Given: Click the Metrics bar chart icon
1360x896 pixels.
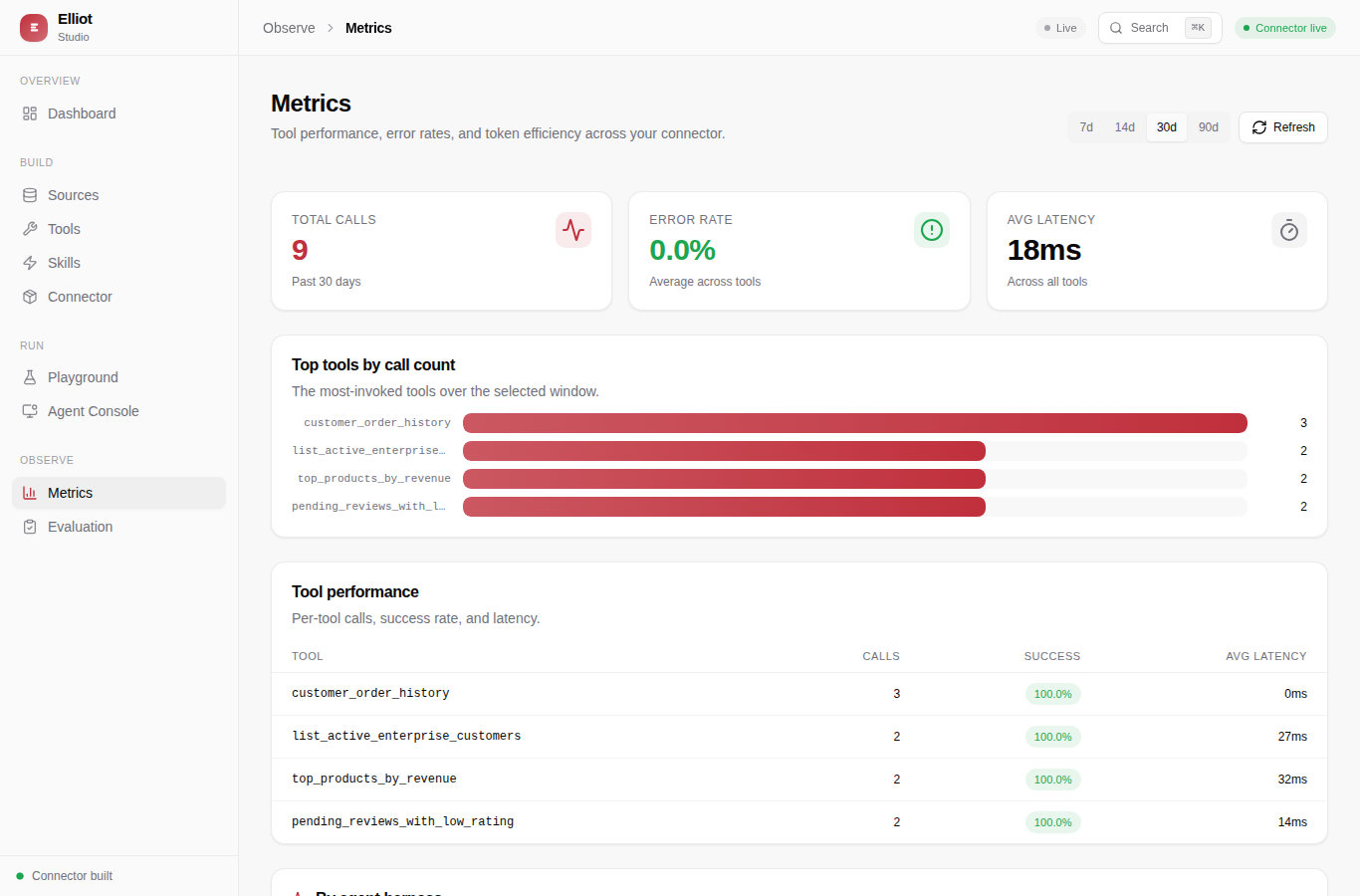Looking at the screenshot, I should [x=30, y=493].
